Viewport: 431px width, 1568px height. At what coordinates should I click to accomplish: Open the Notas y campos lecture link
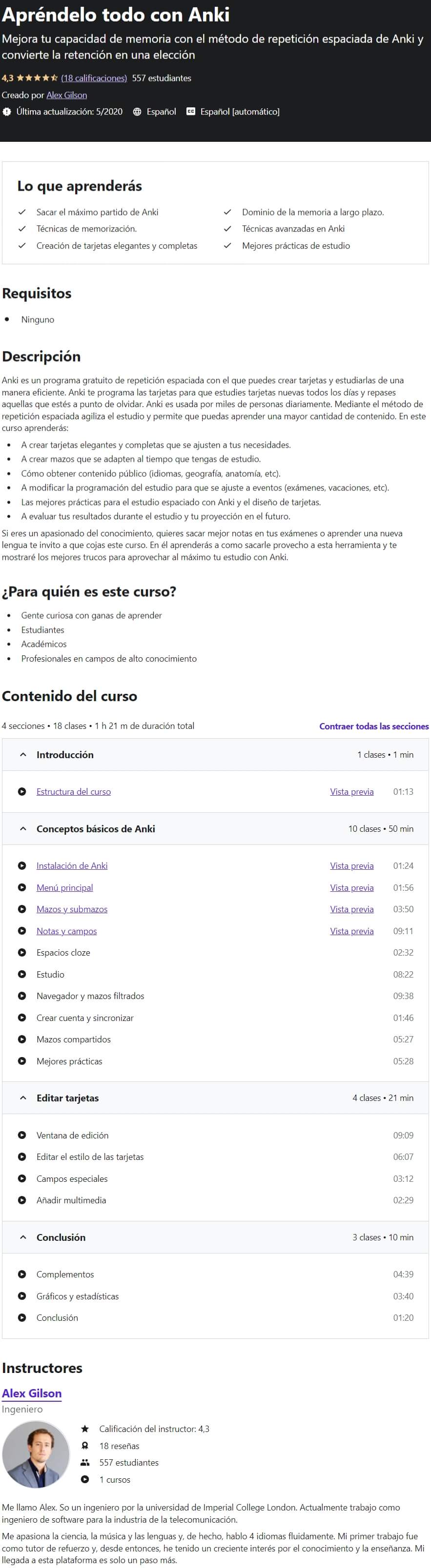(66, 931)
